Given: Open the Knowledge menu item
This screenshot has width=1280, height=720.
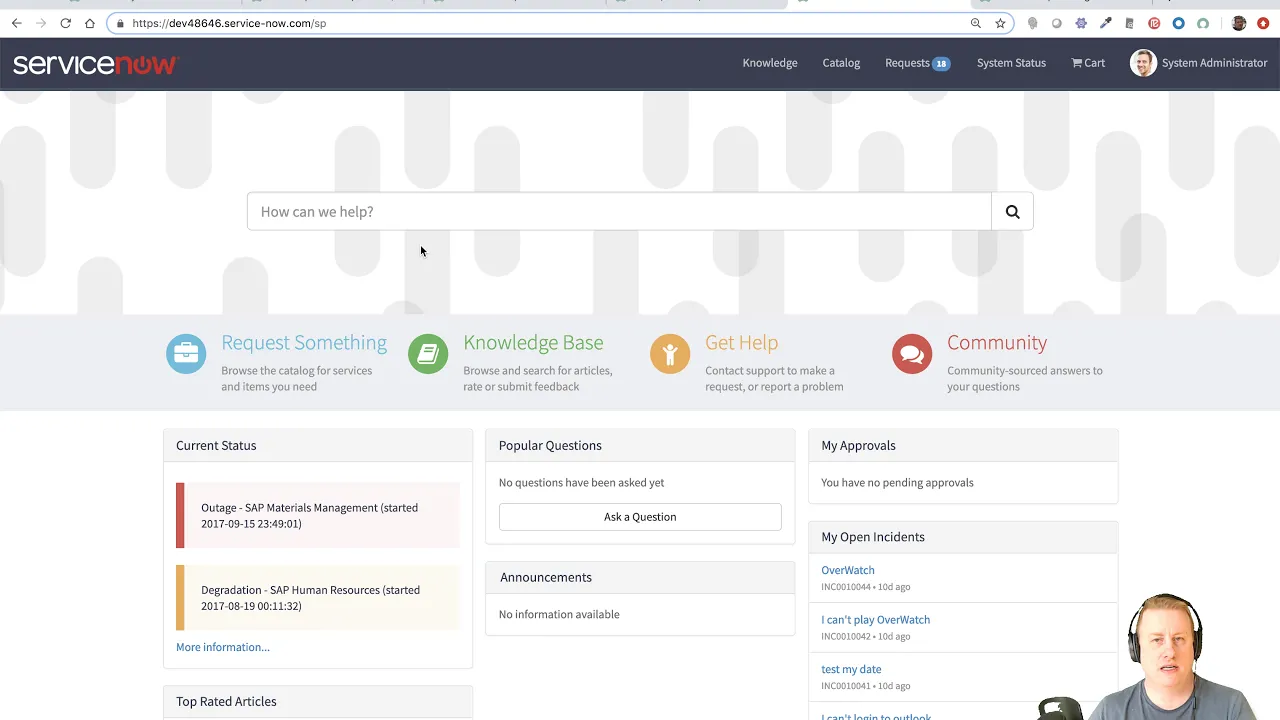Looking at the screenshot, I should click(770, 62).
